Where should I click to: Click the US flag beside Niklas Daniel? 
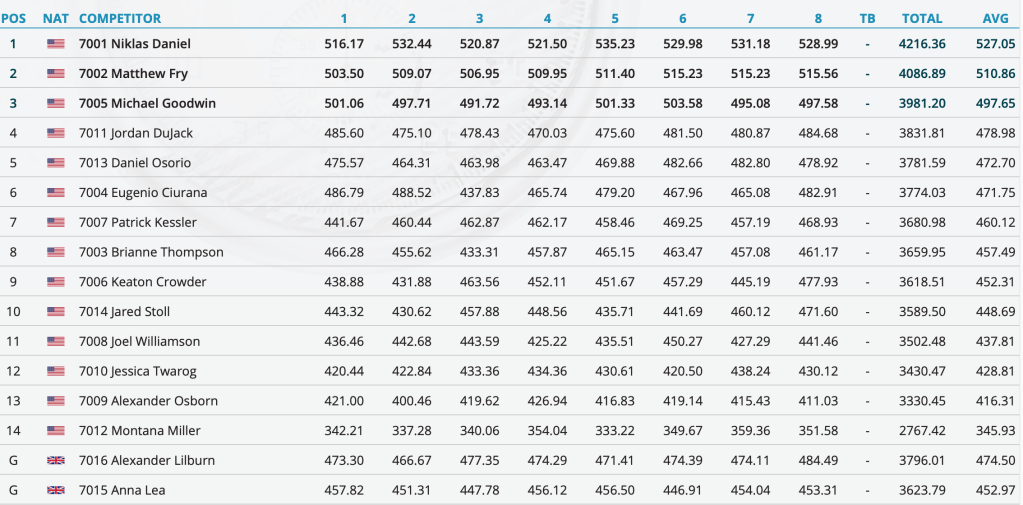55,44
